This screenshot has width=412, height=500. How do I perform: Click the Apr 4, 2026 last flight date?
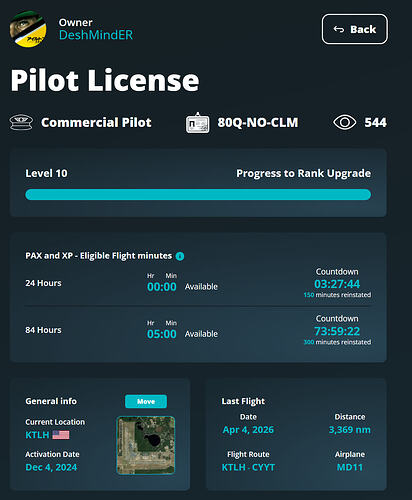248,430
